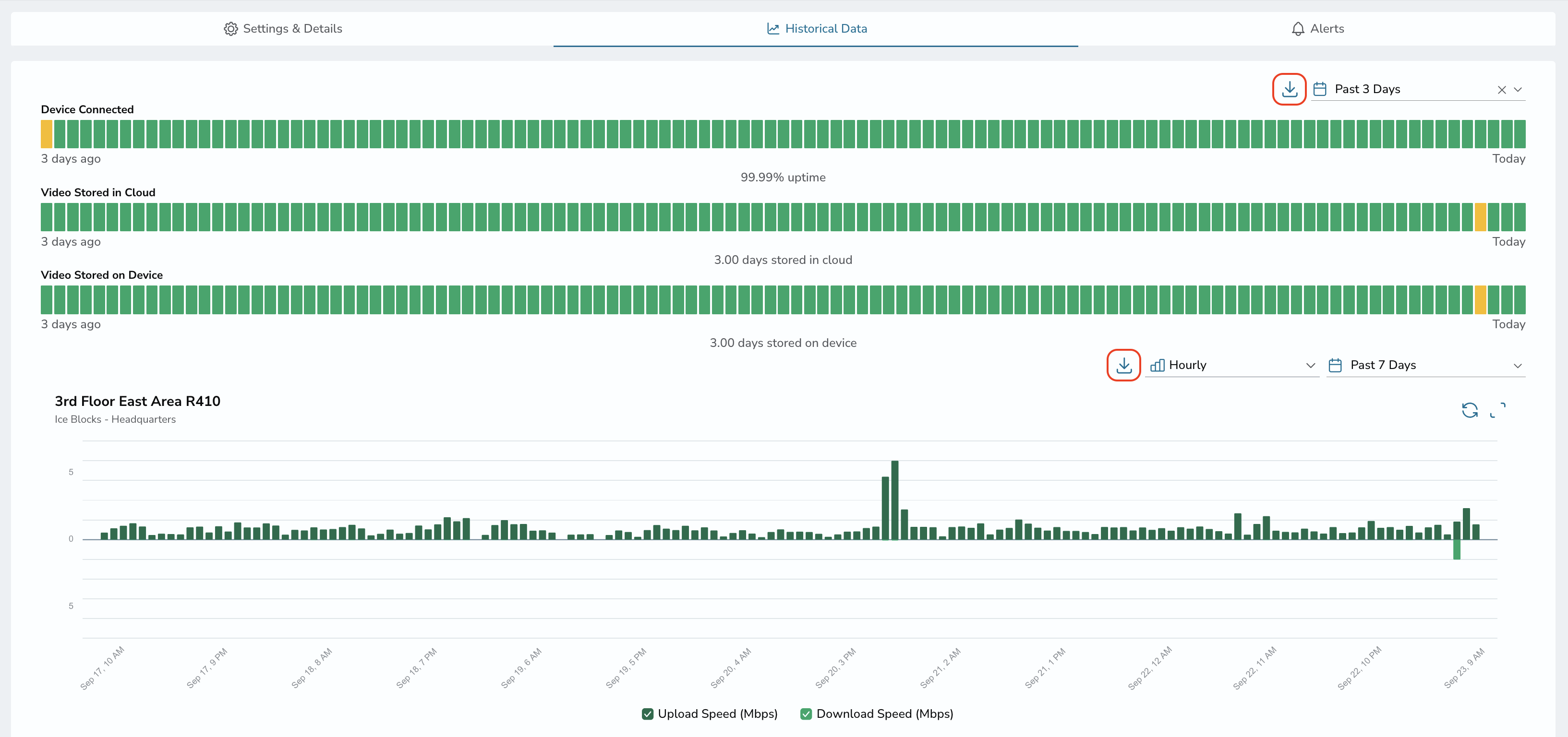Click the Historical Data chart icon

coord(773,29)
